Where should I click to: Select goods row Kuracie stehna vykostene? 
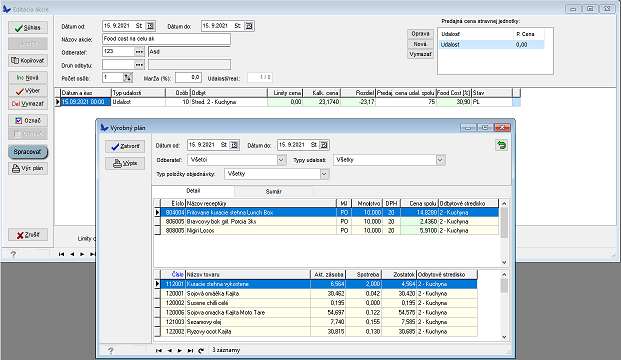tap(315, 284)
